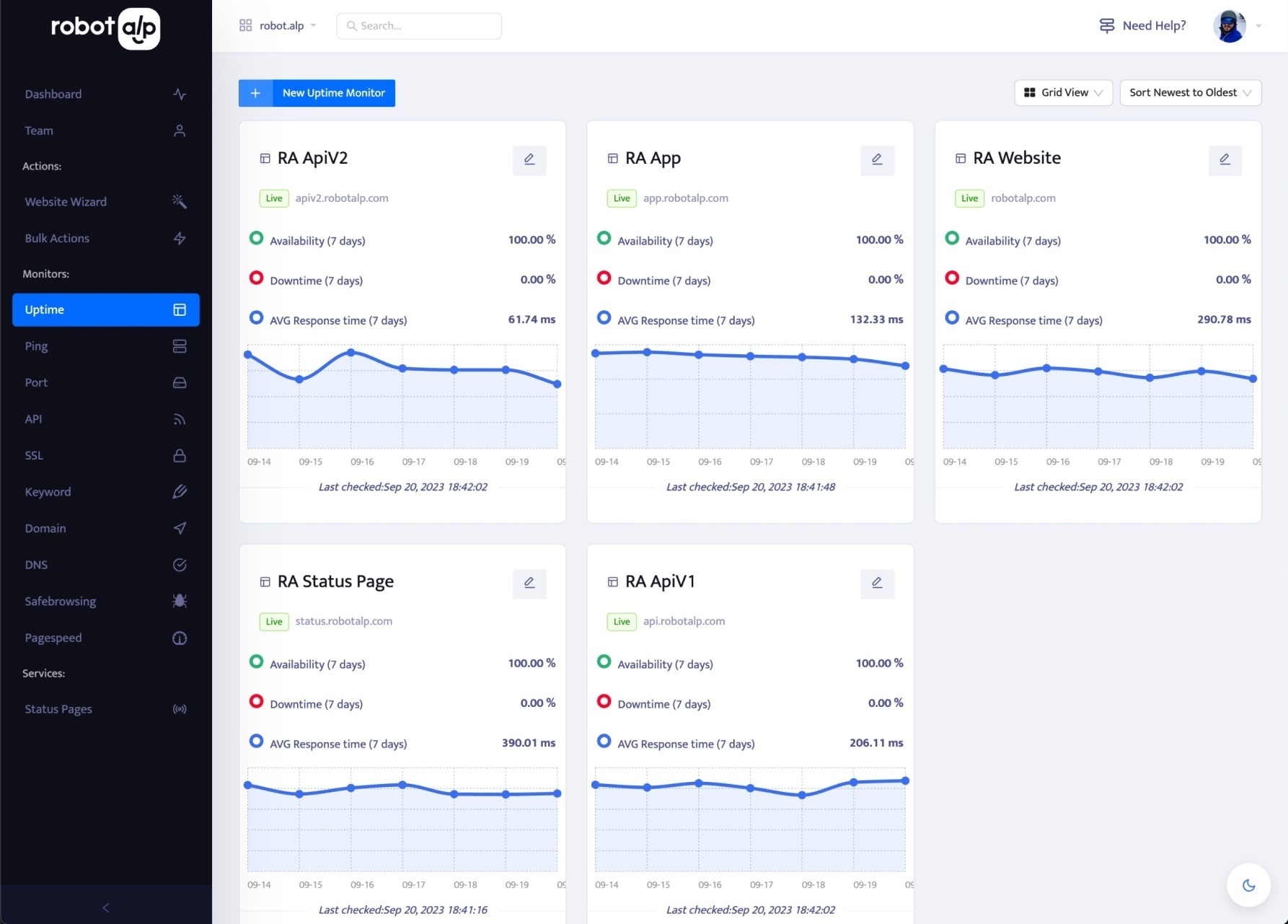1288x924 pixels.
Task: Click the Team person icon
Action: click(x=180, y=131)
